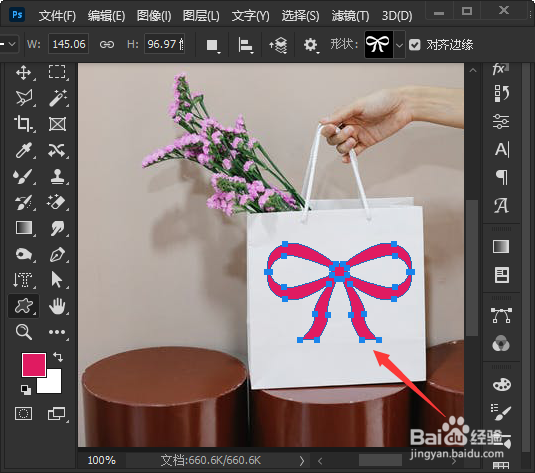Select the Magic Wand tool
This screenshot has height=473, width=535.
[x=57, y=98]
